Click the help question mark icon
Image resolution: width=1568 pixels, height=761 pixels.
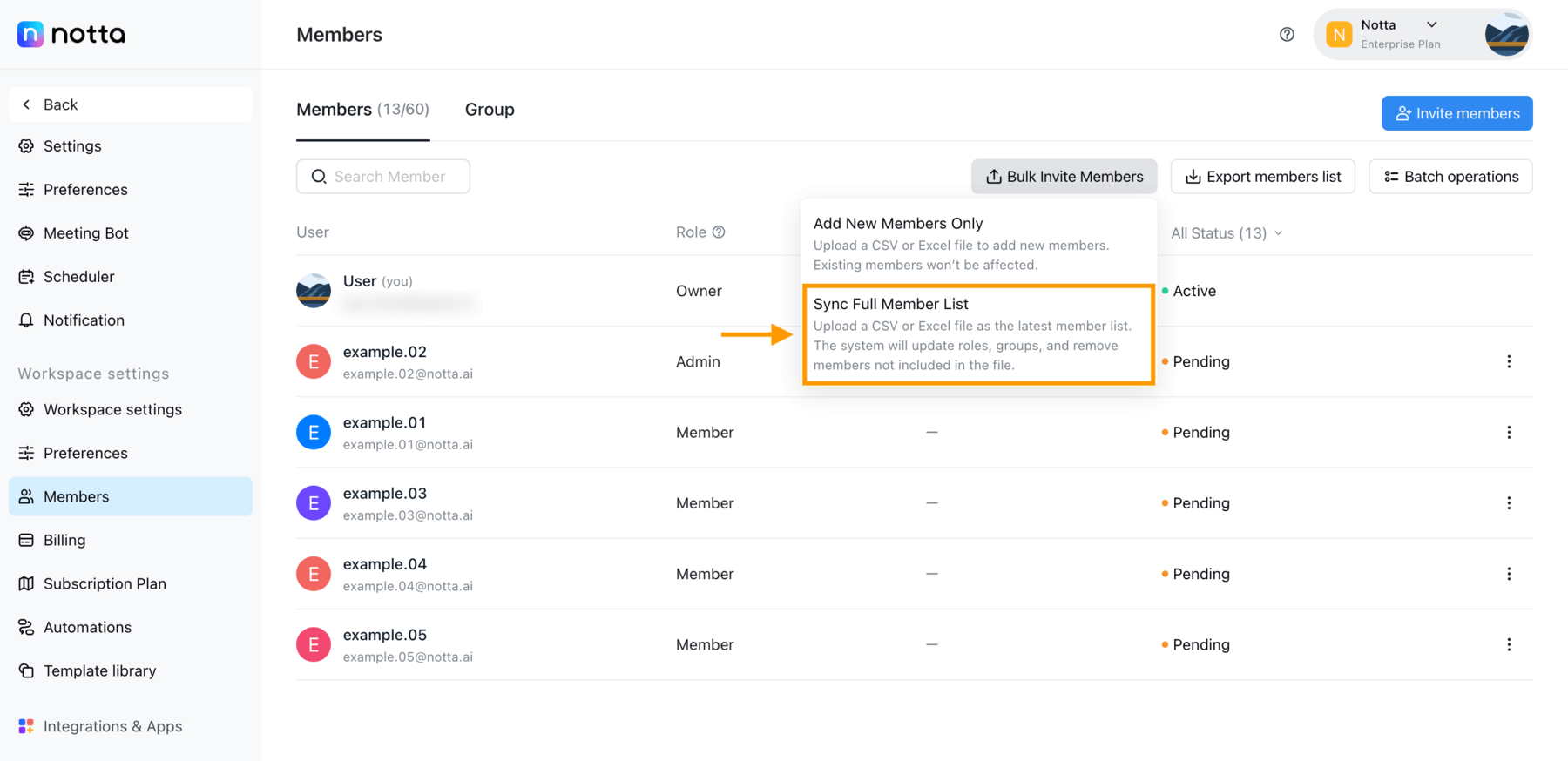(x=1287, y=35)
